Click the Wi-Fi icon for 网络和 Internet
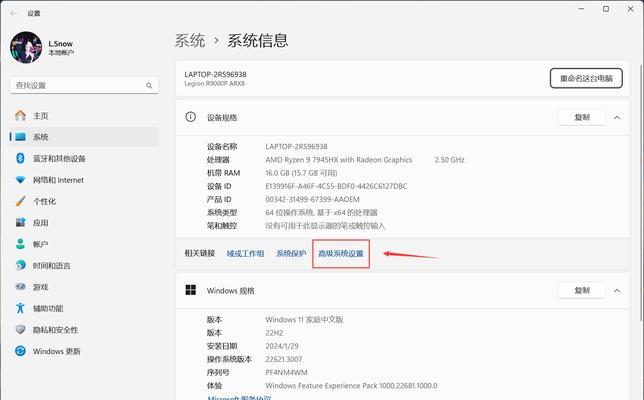This screenshot has width=644, height=400. coord(20,180)
